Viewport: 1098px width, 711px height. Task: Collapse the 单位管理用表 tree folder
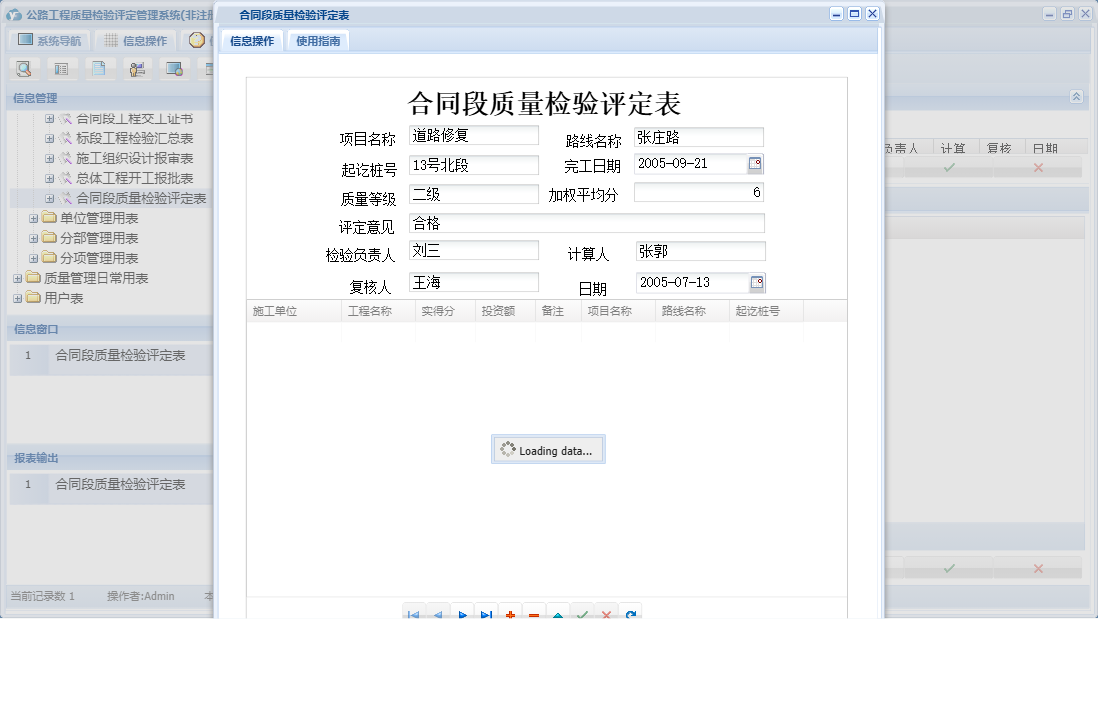(36, 218)
